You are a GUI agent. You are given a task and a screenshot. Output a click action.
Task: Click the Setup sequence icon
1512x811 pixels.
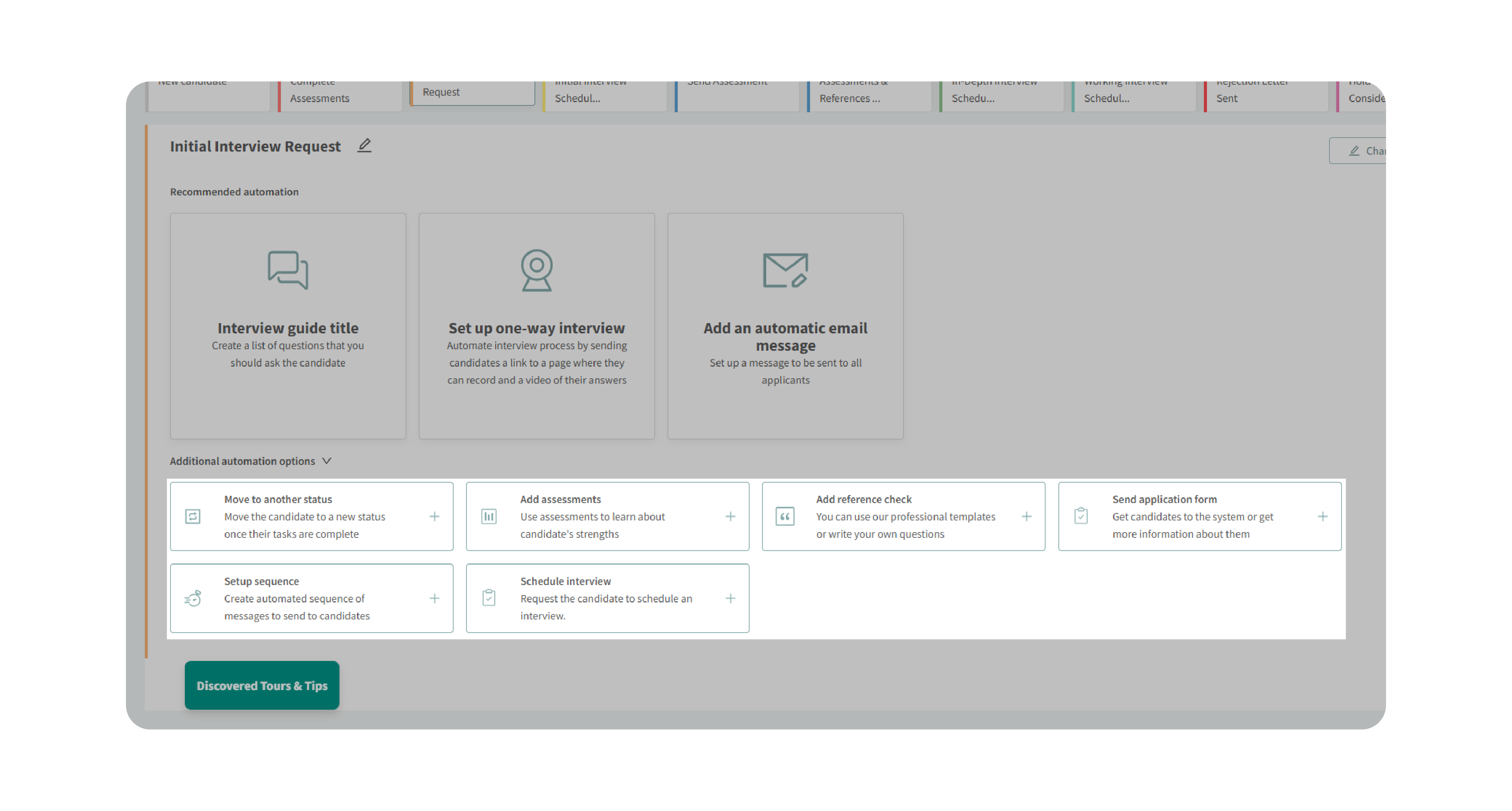tap(192, 599)
